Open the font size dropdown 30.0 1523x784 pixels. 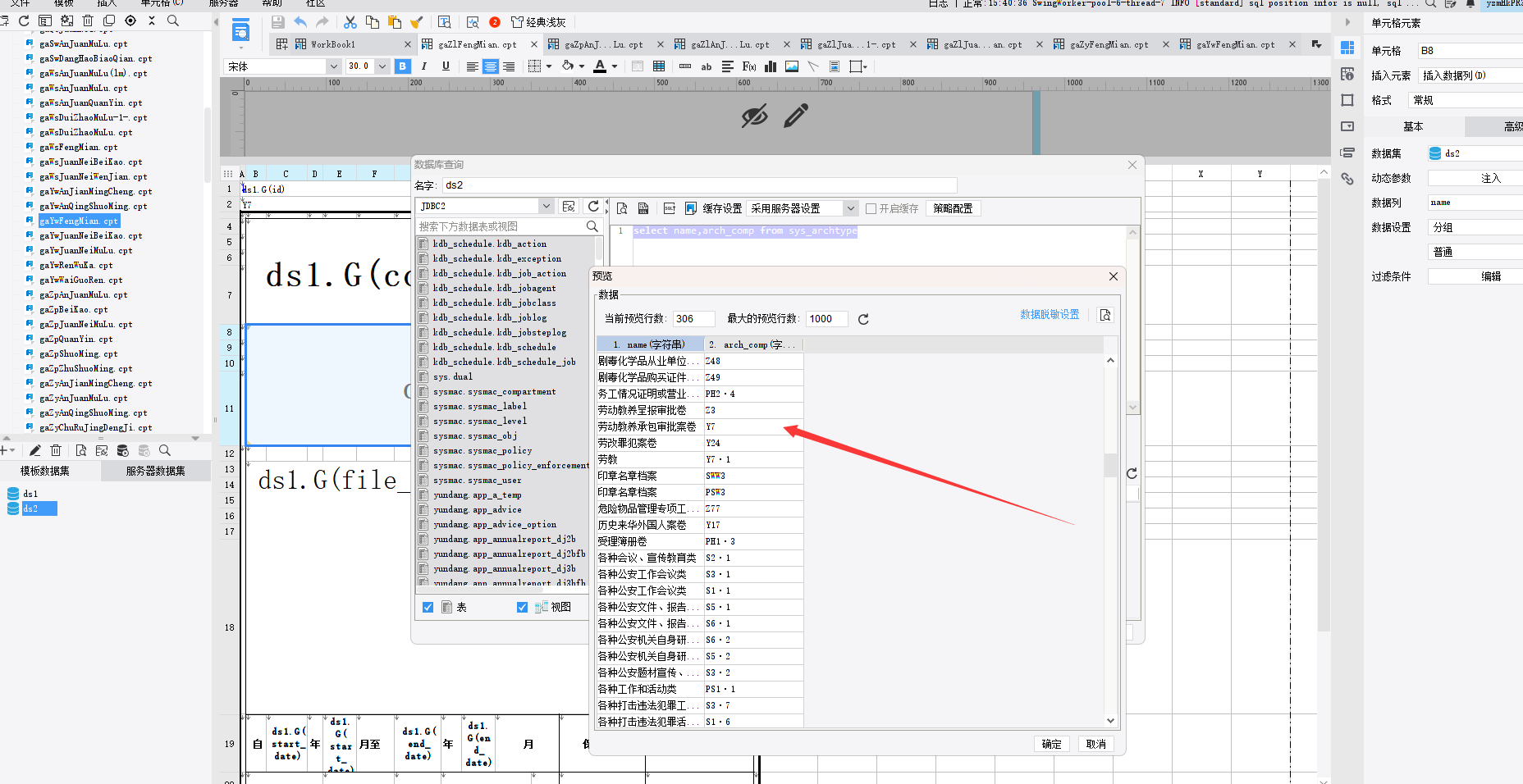tap(382, 66)
